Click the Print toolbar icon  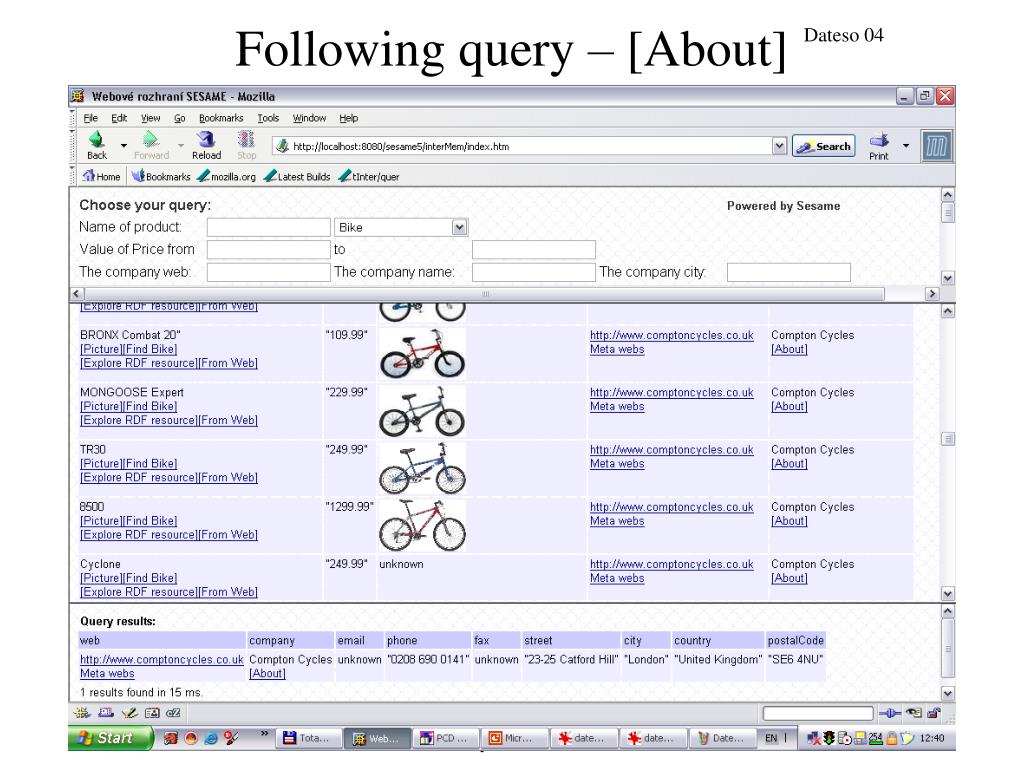(879, 140)
